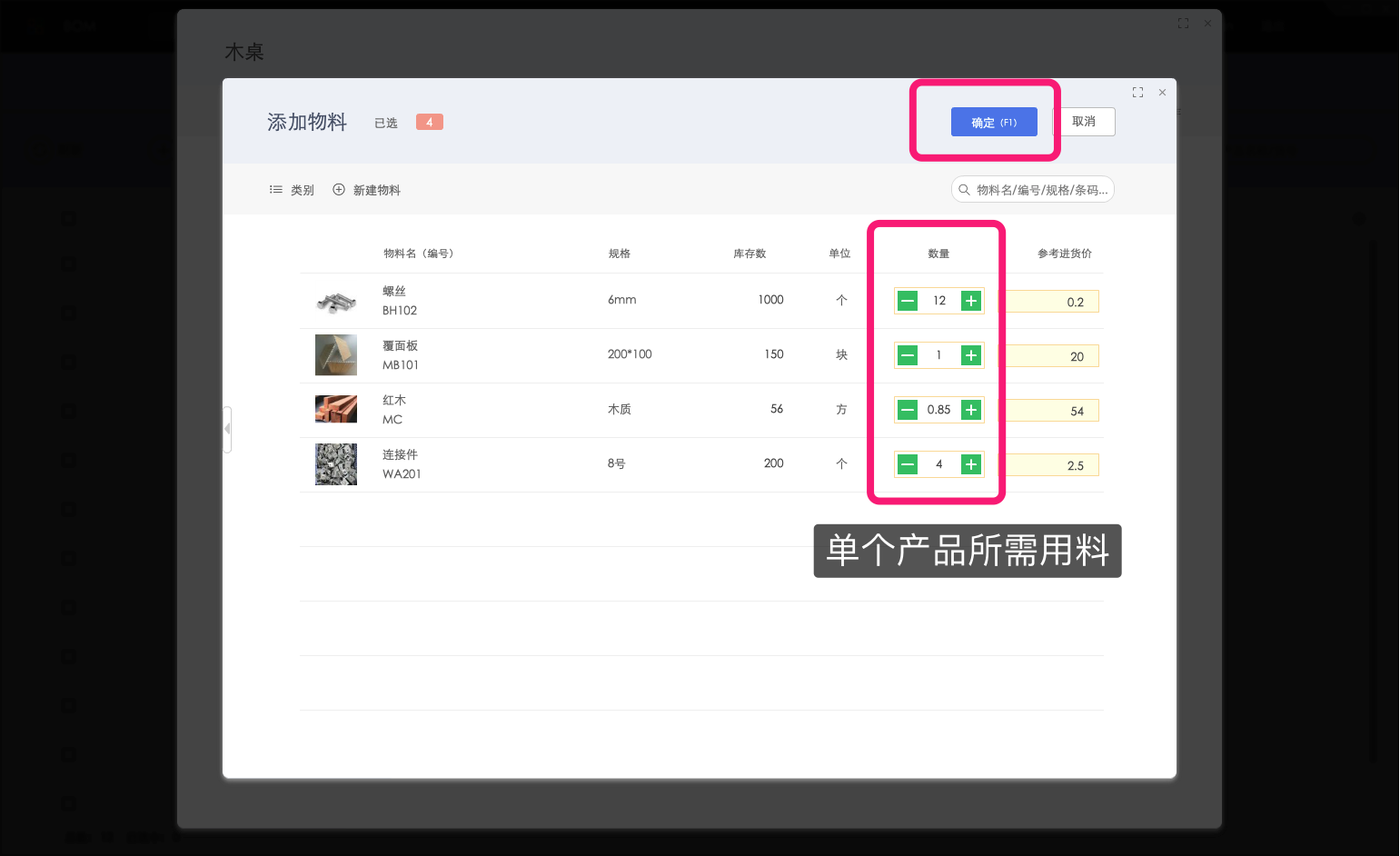Edit the 覆面板 quantity input field

[938, 355]
